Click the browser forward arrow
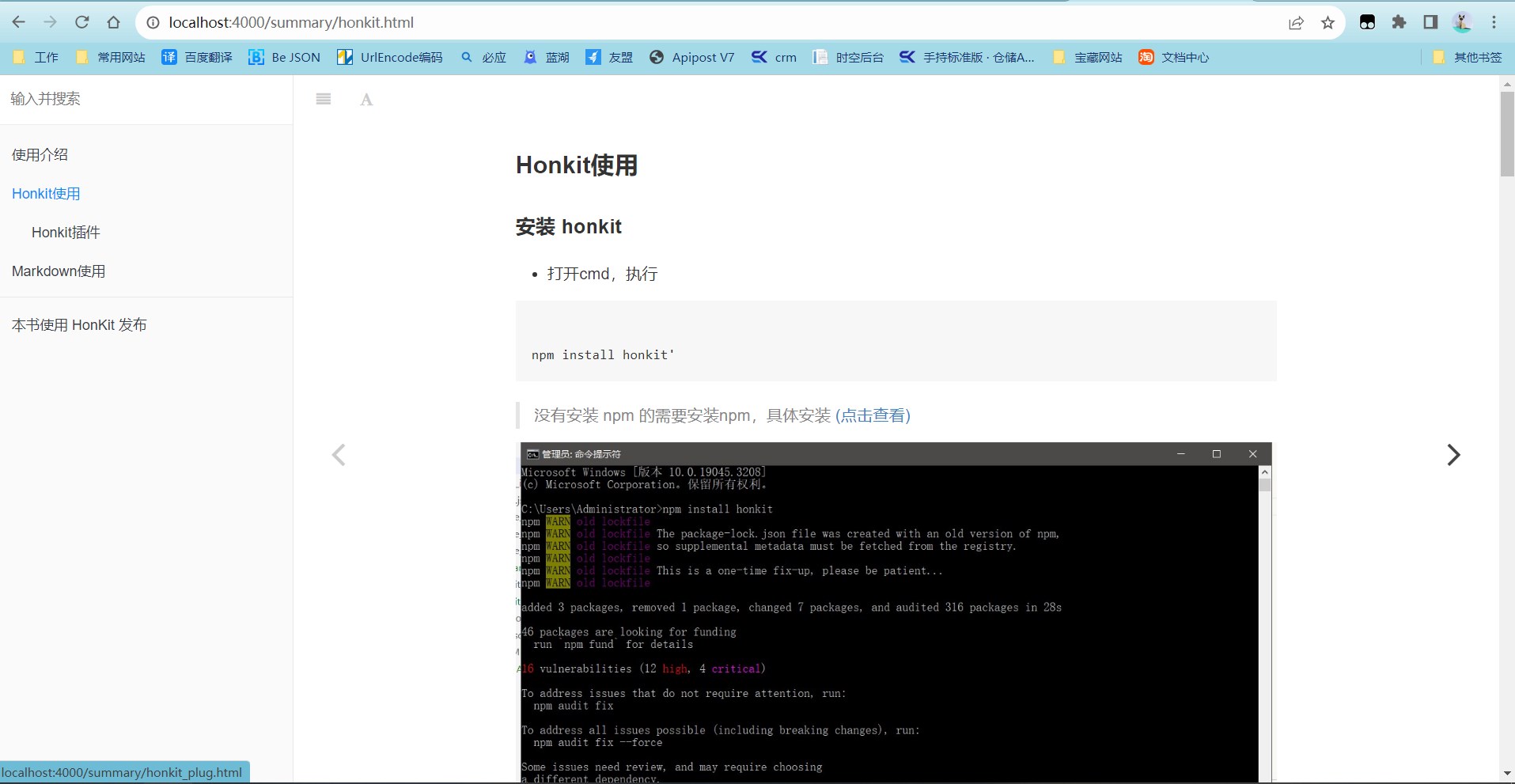 coord(50,22)
